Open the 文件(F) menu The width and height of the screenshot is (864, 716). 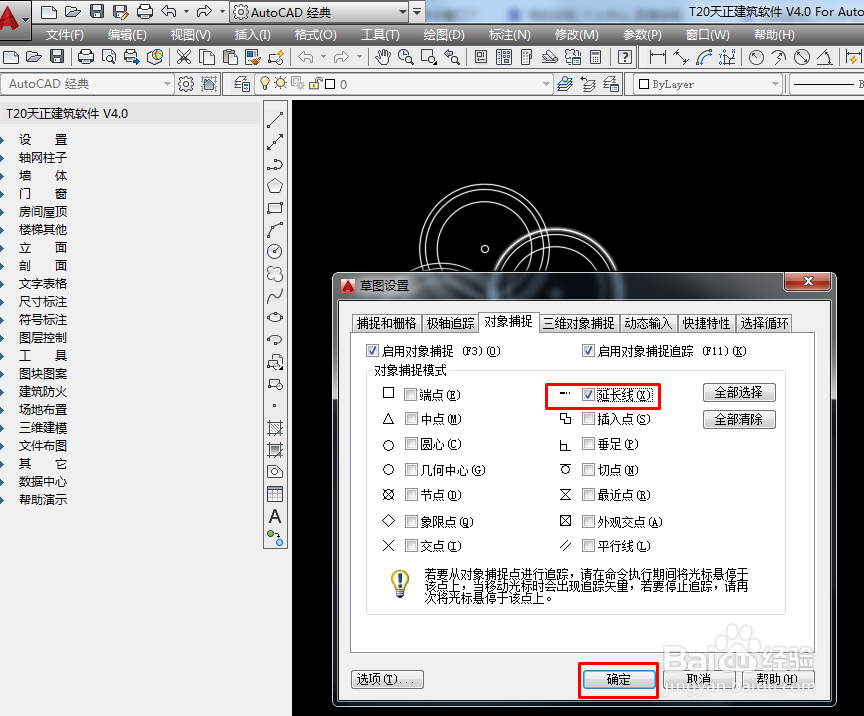(x=64, y=35)
